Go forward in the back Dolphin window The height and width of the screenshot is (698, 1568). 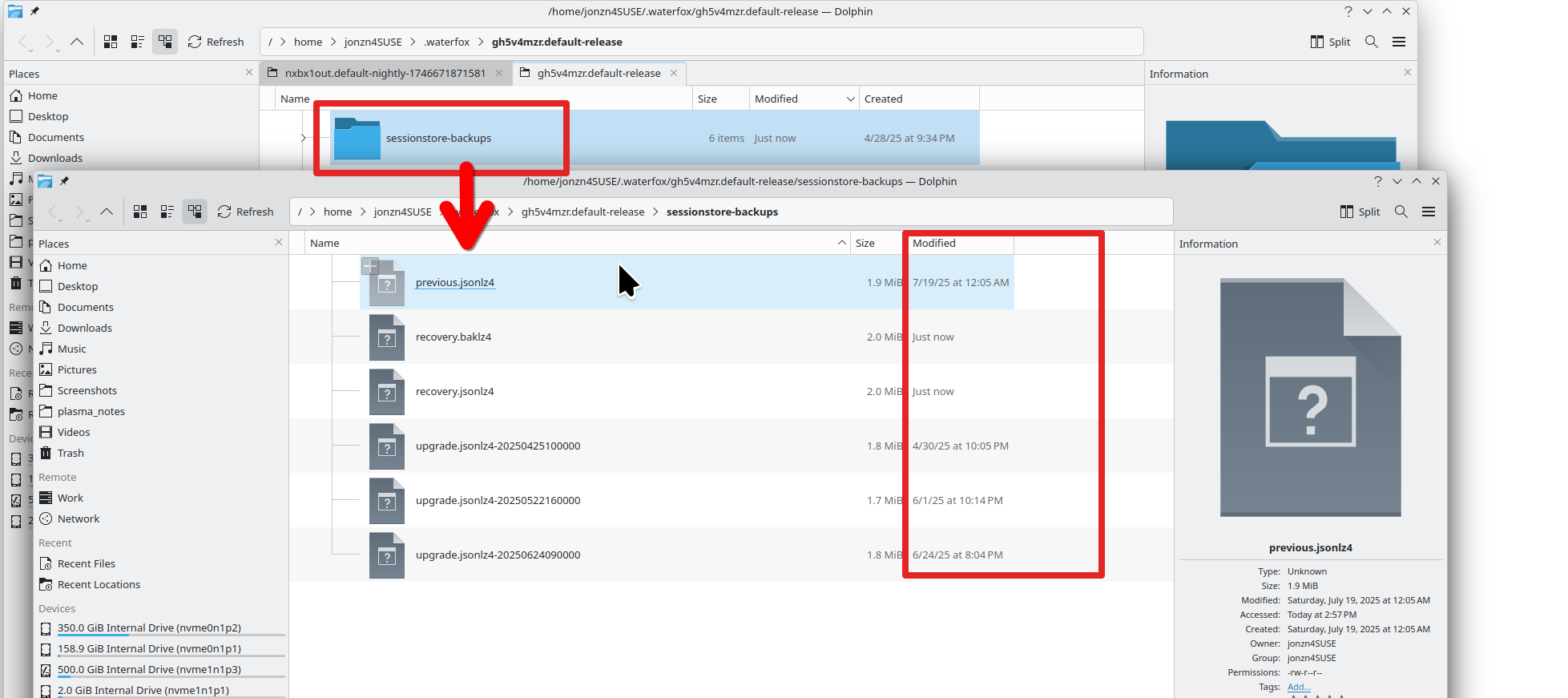click(x=50, y=42)
